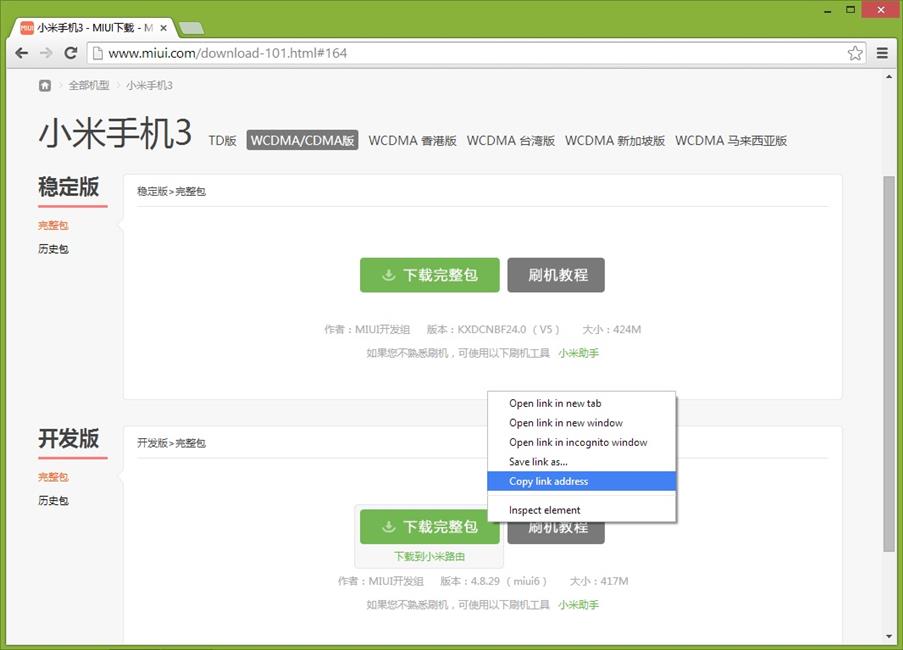Click the 大小：417M size text
Viewport: 903px width, 650px height.
coord(599,581)
